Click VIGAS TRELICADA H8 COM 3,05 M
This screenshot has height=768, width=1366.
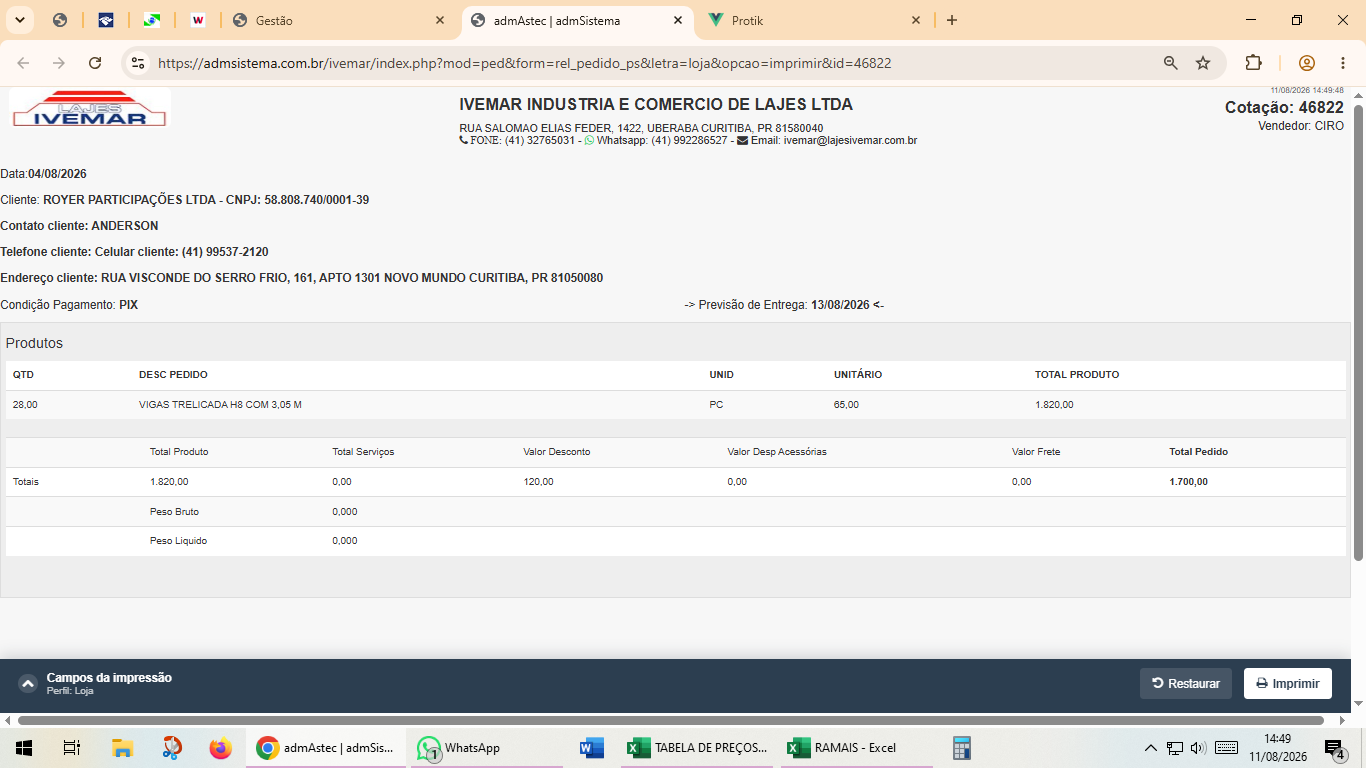click(220, 404)
